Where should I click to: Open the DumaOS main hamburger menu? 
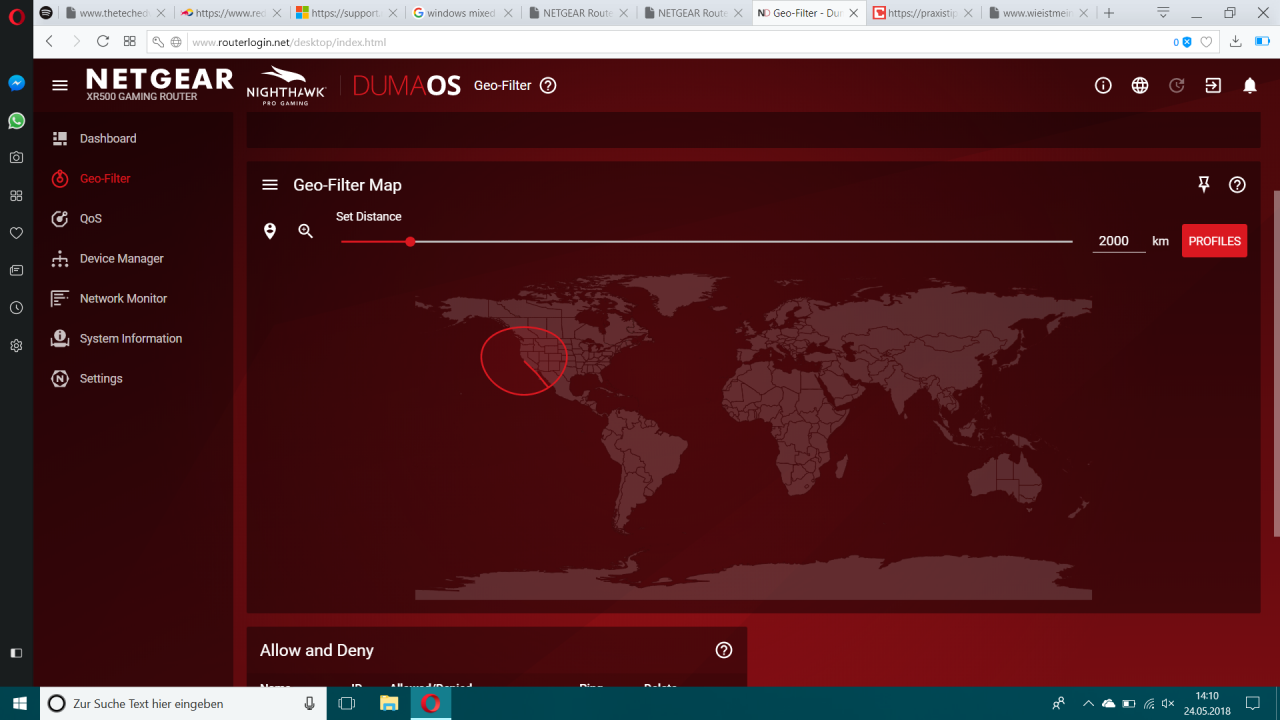tap(60, 85)
